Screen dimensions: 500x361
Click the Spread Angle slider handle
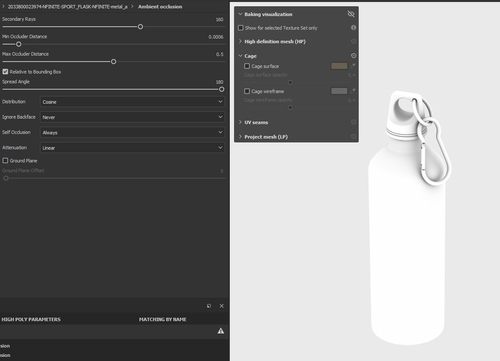(x=222, y=89)
